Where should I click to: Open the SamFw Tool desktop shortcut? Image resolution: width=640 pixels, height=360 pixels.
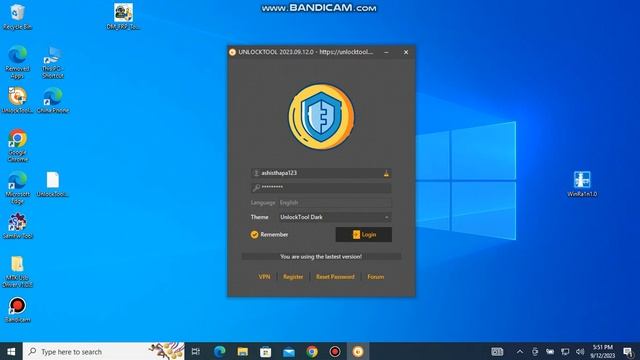click(18, 226)
